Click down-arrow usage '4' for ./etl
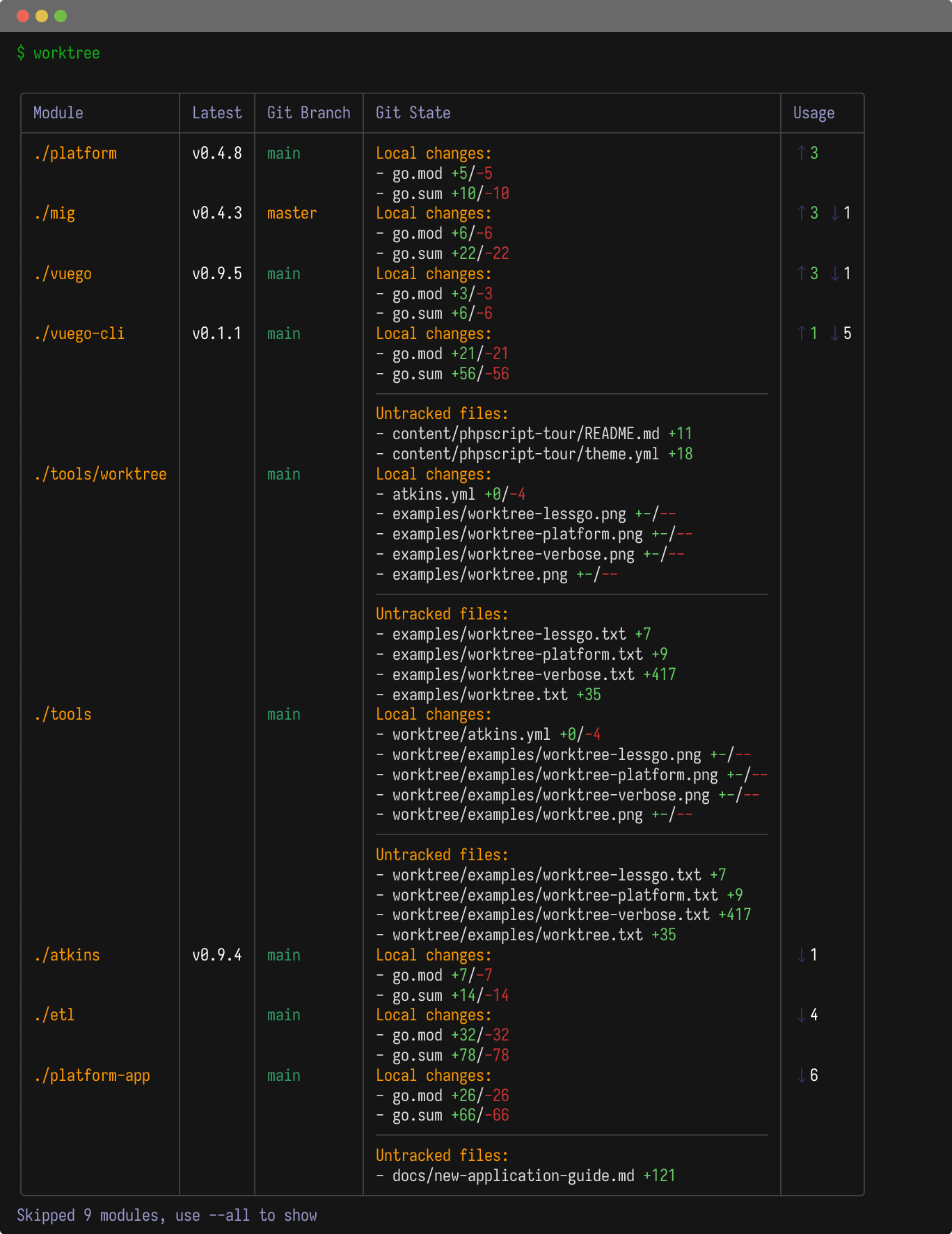The image size is (952, 1234). pos(807,1015)
